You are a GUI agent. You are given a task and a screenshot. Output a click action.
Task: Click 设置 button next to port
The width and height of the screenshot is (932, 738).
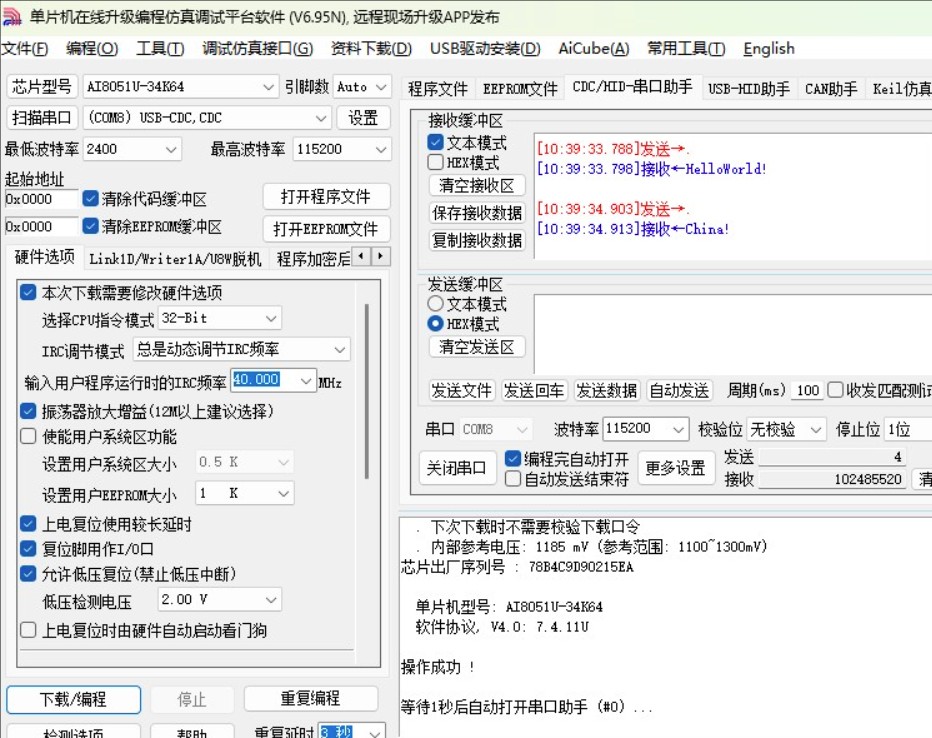(x=363, y=118)
